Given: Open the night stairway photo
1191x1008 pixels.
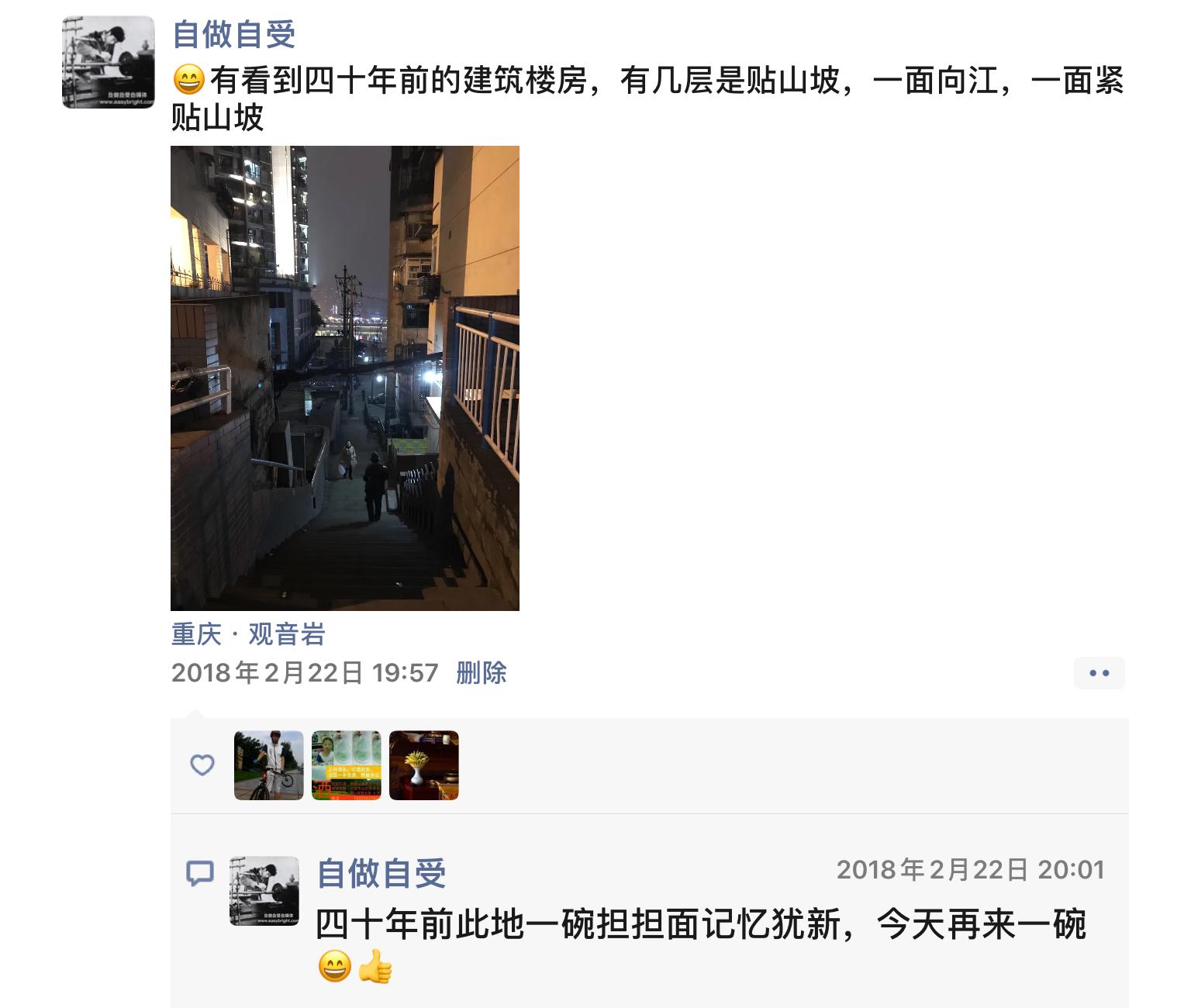Looking at the screenshot, I should pos(345,378).
